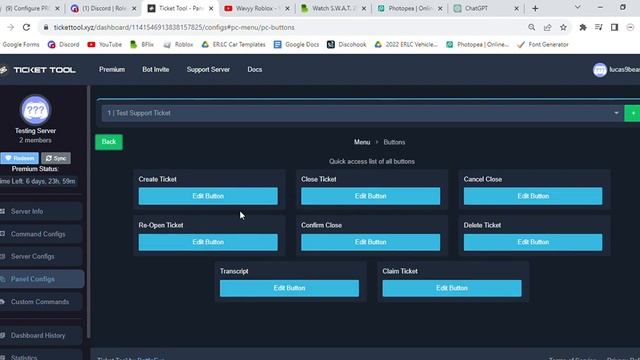Select Panel Configs in the sidebar
This screenshot has width=640, height=360.
[x=42, y=279]
